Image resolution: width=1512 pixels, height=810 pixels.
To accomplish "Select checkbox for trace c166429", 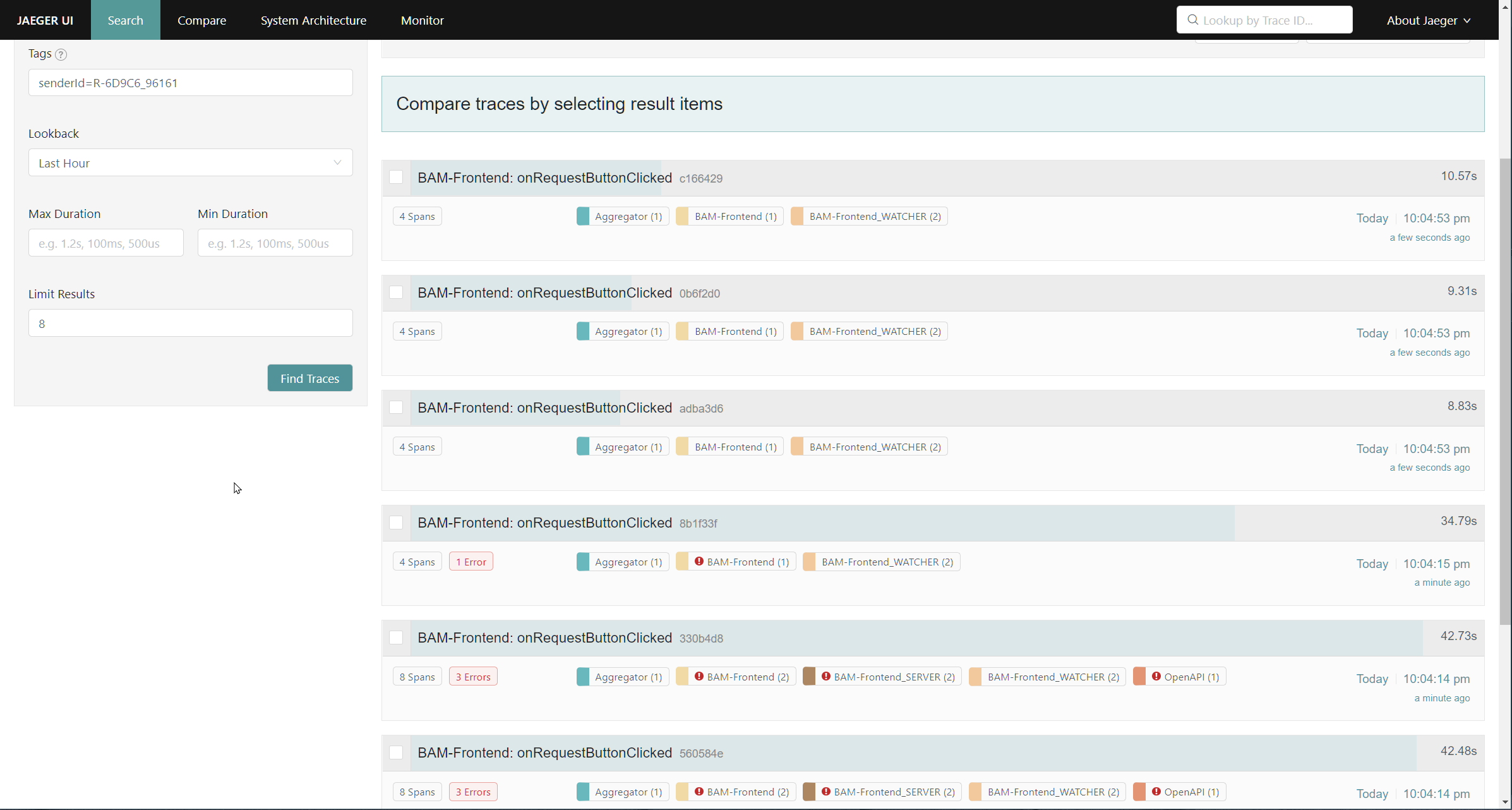I will click(396, 177).
